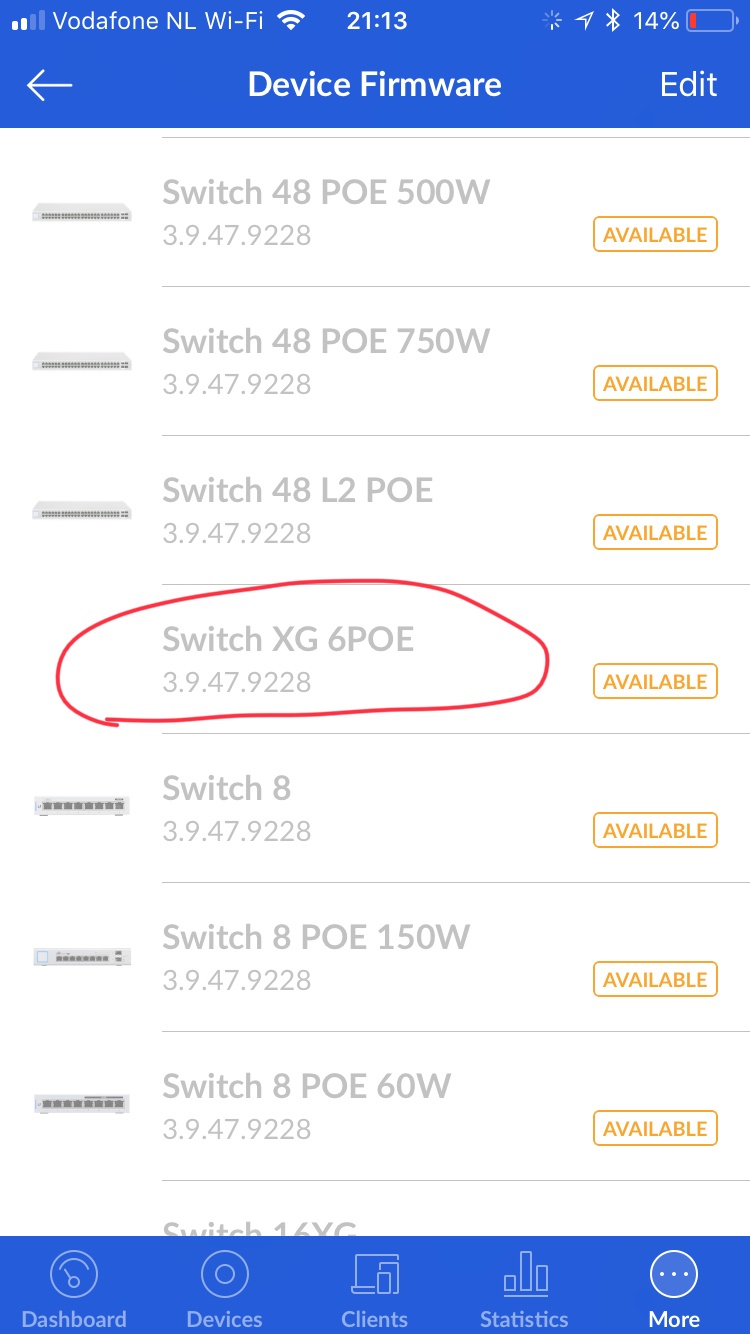Select the Switch 8 POE 150W device image
The height and width of the screenshot is (1334, 750).
[82, 956]
